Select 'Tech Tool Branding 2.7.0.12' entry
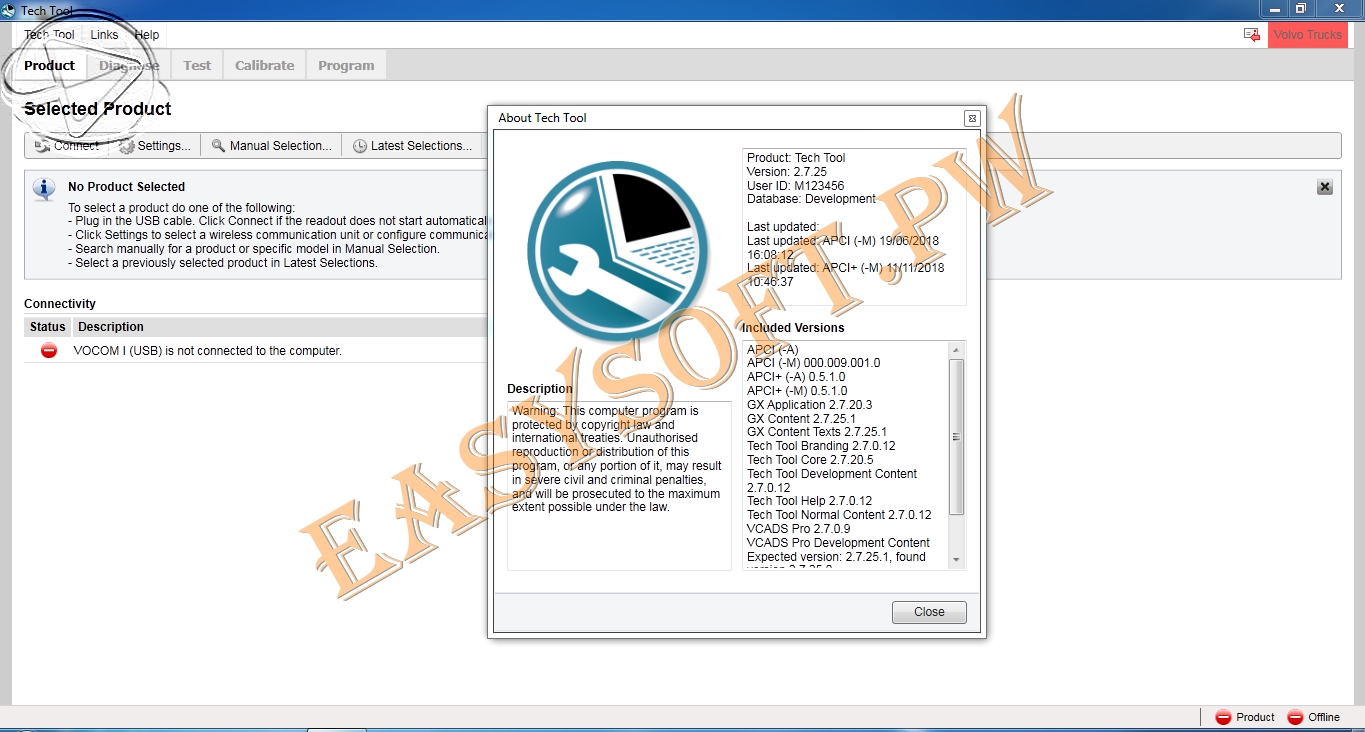The image size is (1365, 732). click(x=821, y=446)
